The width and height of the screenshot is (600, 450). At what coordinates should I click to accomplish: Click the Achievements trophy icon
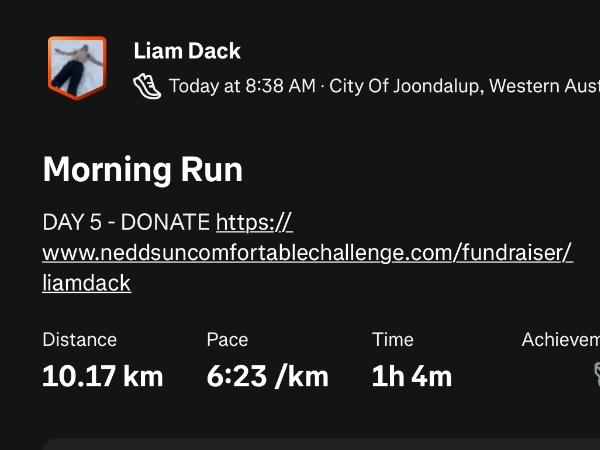coord(596,374)
